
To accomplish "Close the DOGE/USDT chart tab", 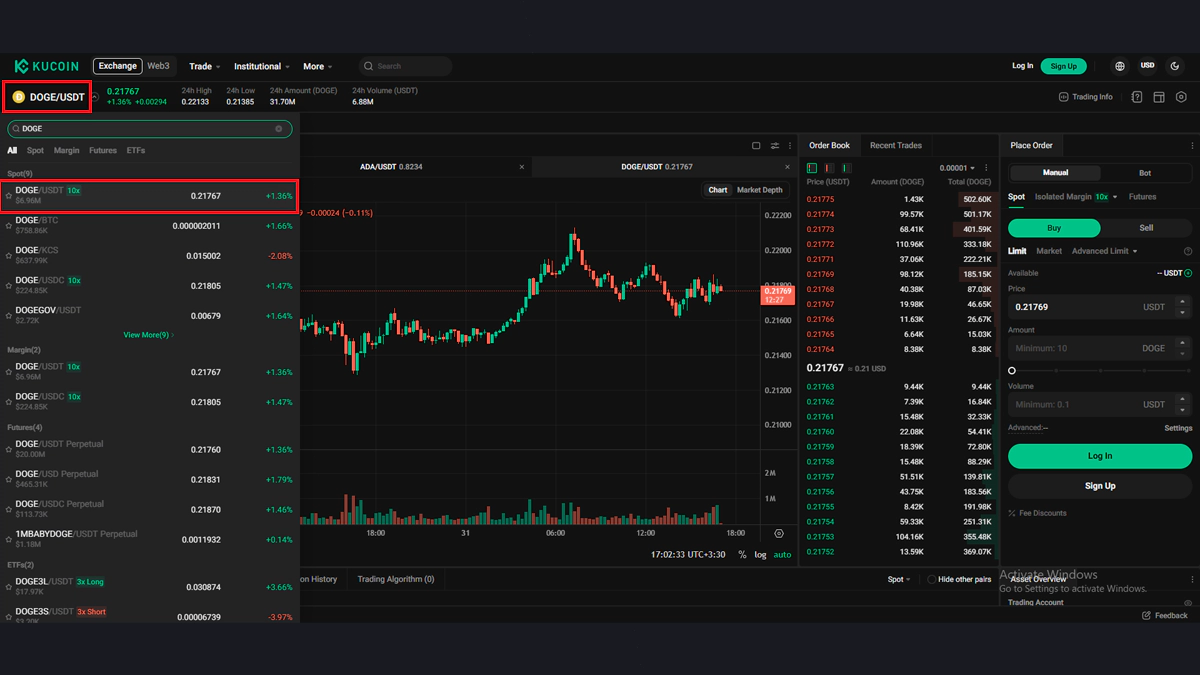I will point(788,167).
